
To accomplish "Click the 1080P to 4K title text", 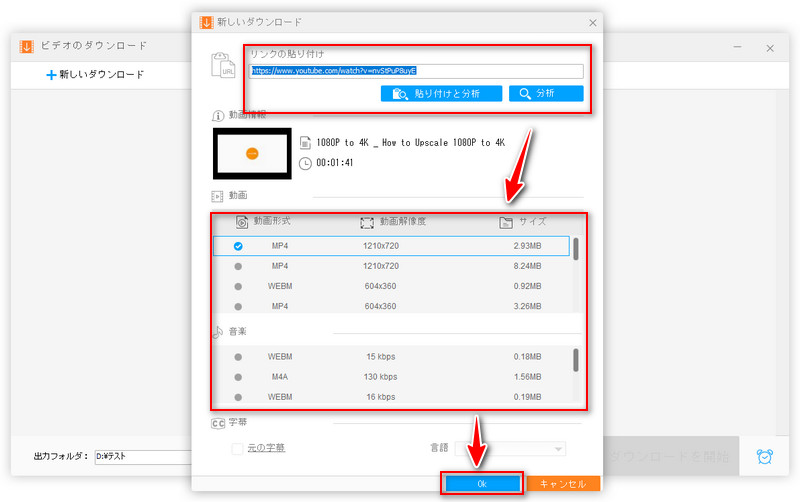I will (x=411, y=143).
